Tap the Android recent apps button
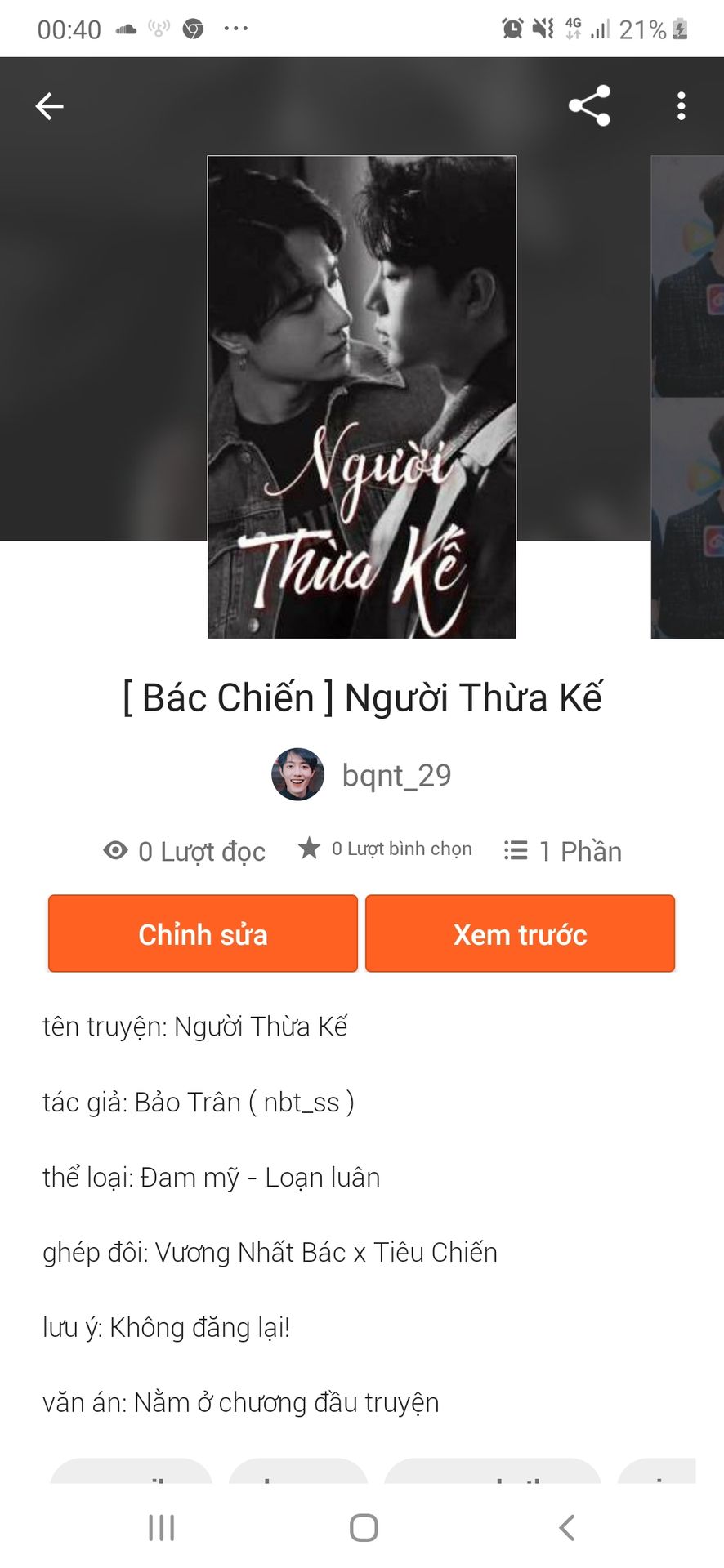The image size is (724, 1568). pos(162,1527)
